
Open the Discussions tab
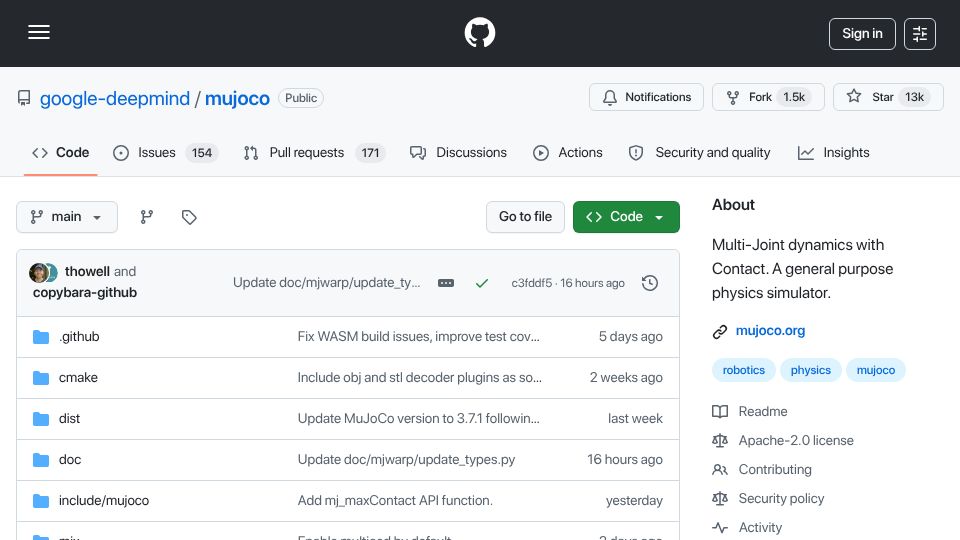tap(459, 152)
